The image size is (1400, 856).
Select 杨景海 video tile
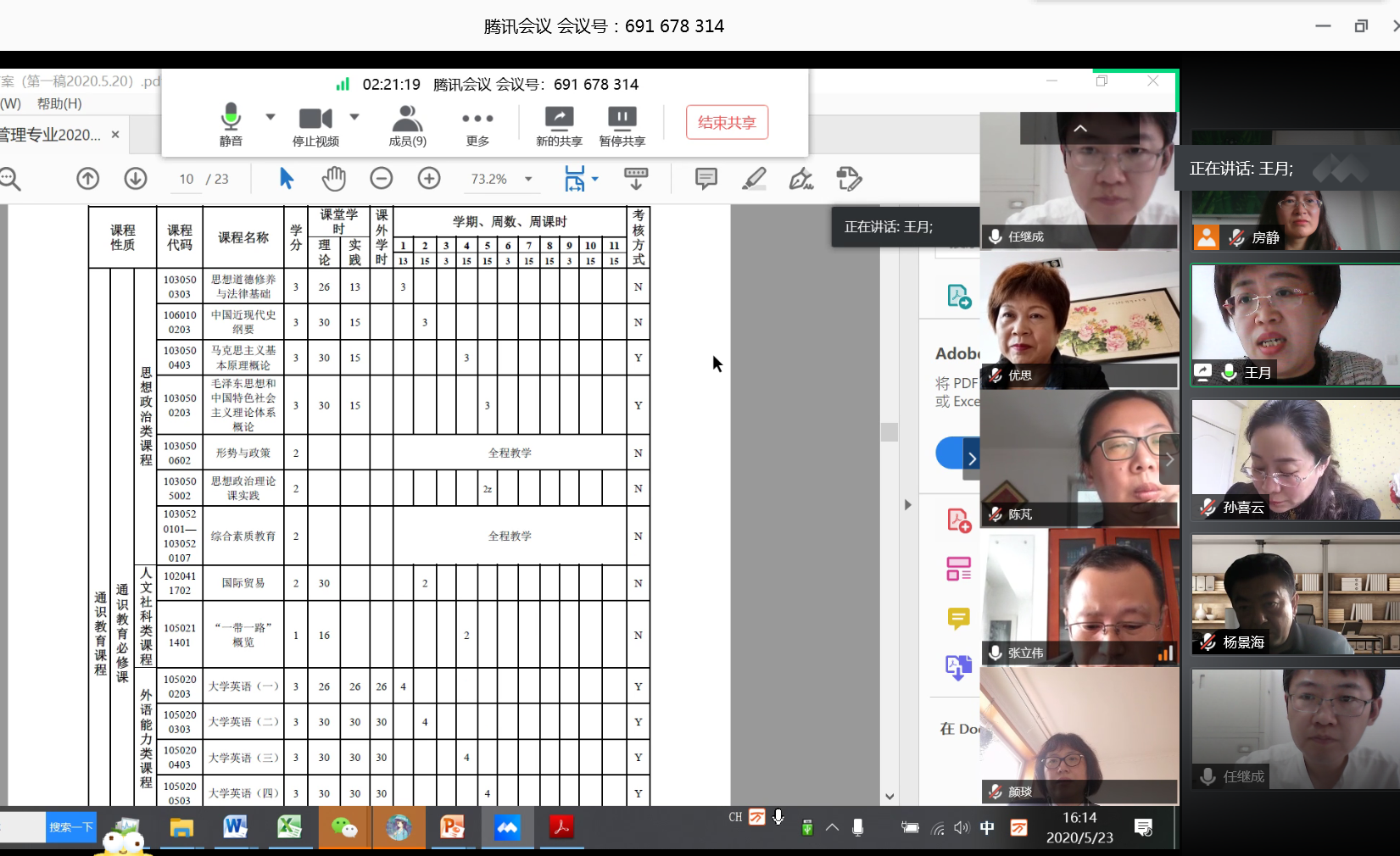point(1296,594)
